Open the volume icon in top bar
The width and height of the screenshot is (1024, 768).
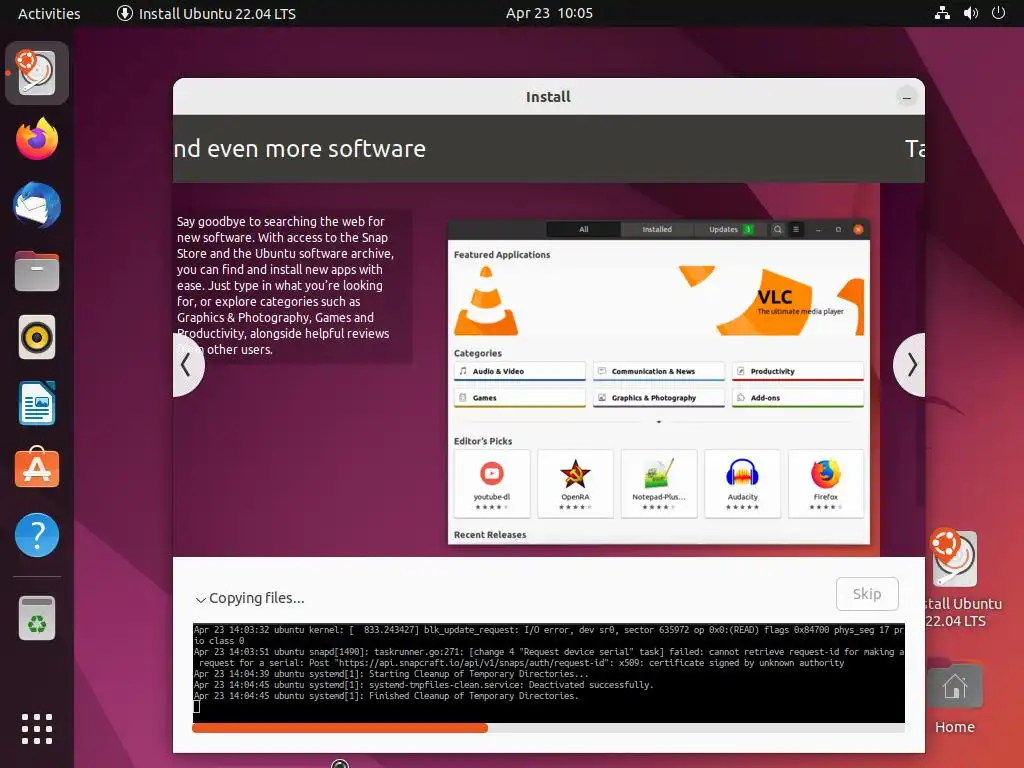coord(970,13)
